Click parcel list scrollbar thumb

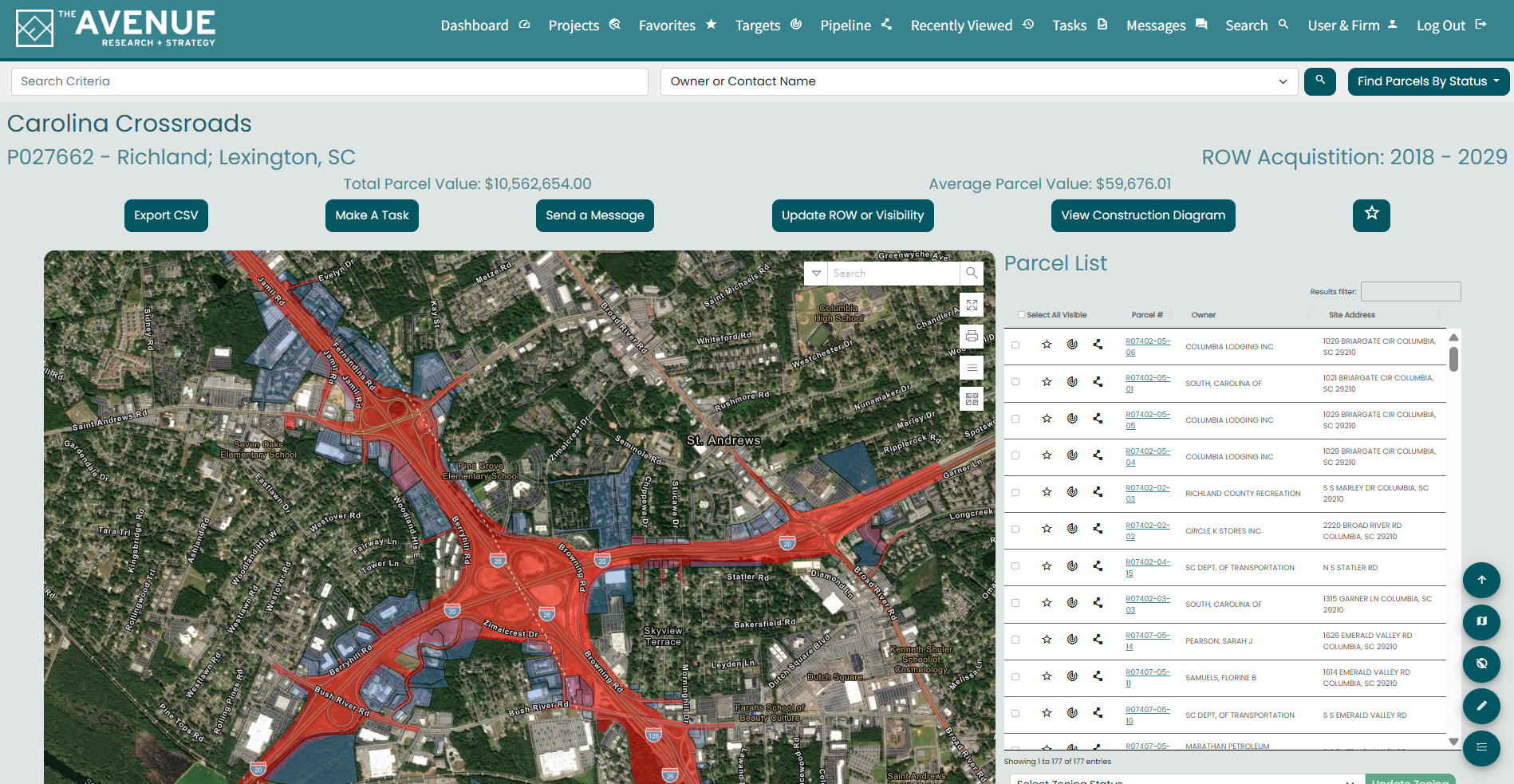coord(1453,359)
